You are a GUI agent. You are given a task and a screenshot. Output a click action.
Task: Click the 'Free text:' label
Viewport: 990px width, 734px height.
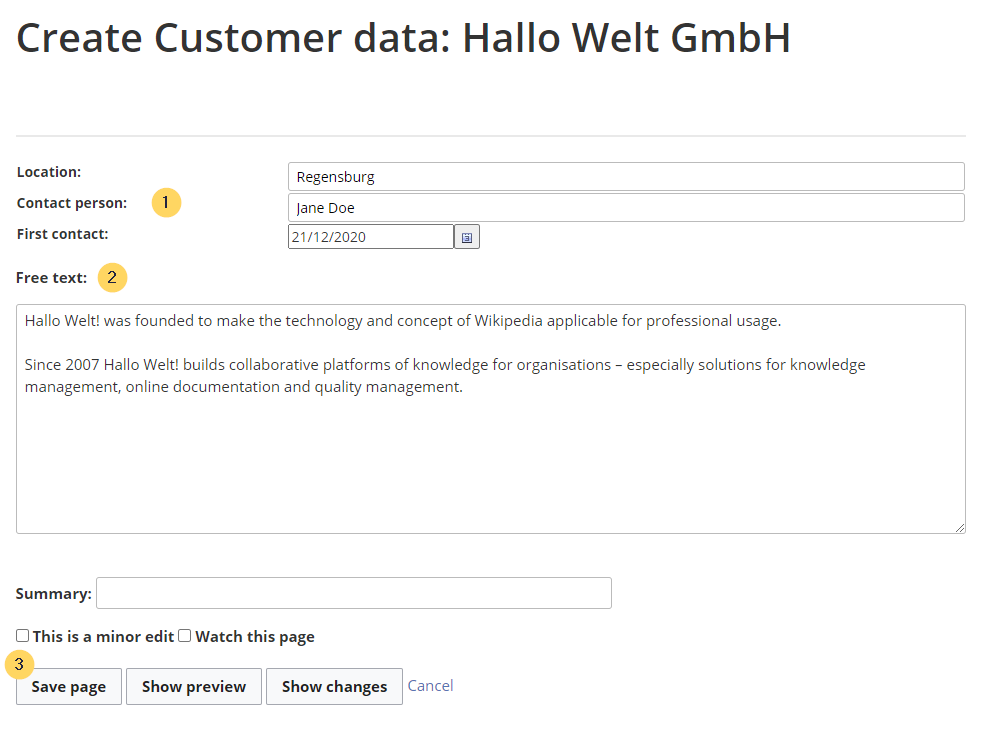(x=52, y=278)
